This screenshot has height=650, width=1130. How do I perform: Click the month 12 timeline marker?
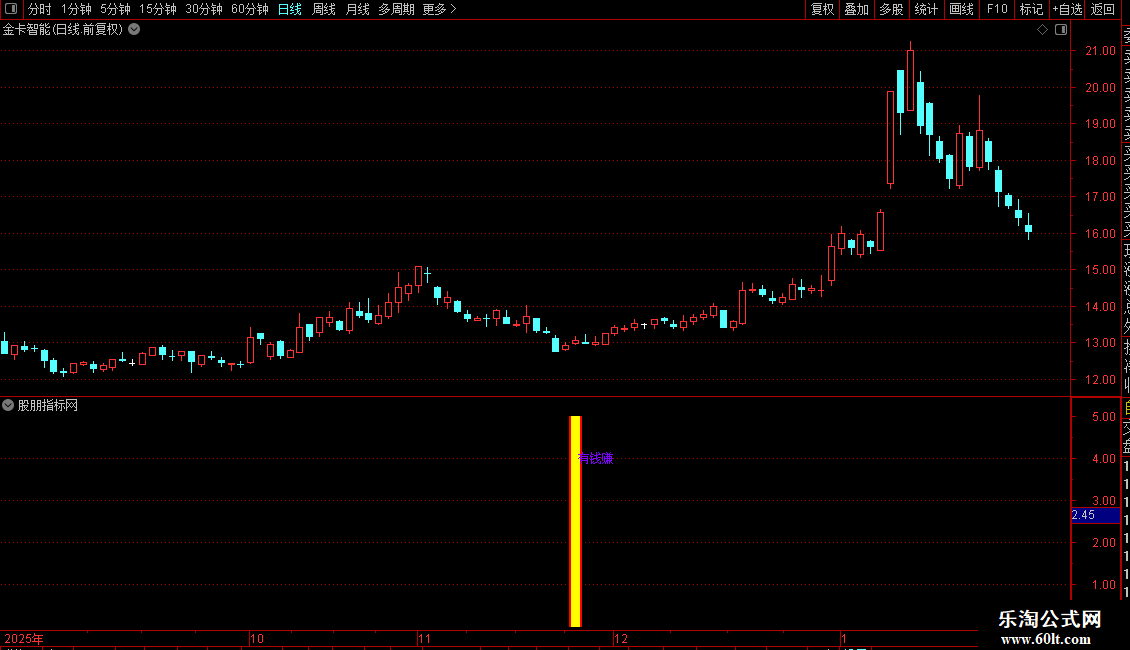tap(620, 638)
